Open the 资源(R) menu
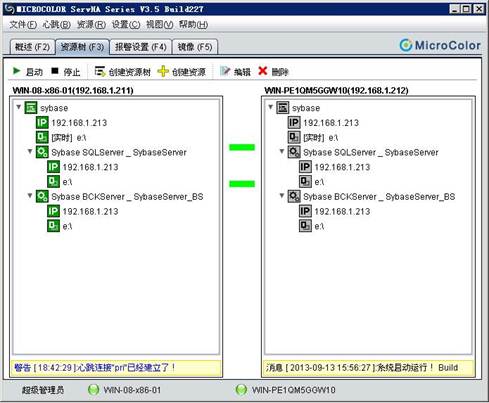 [91, 25]
